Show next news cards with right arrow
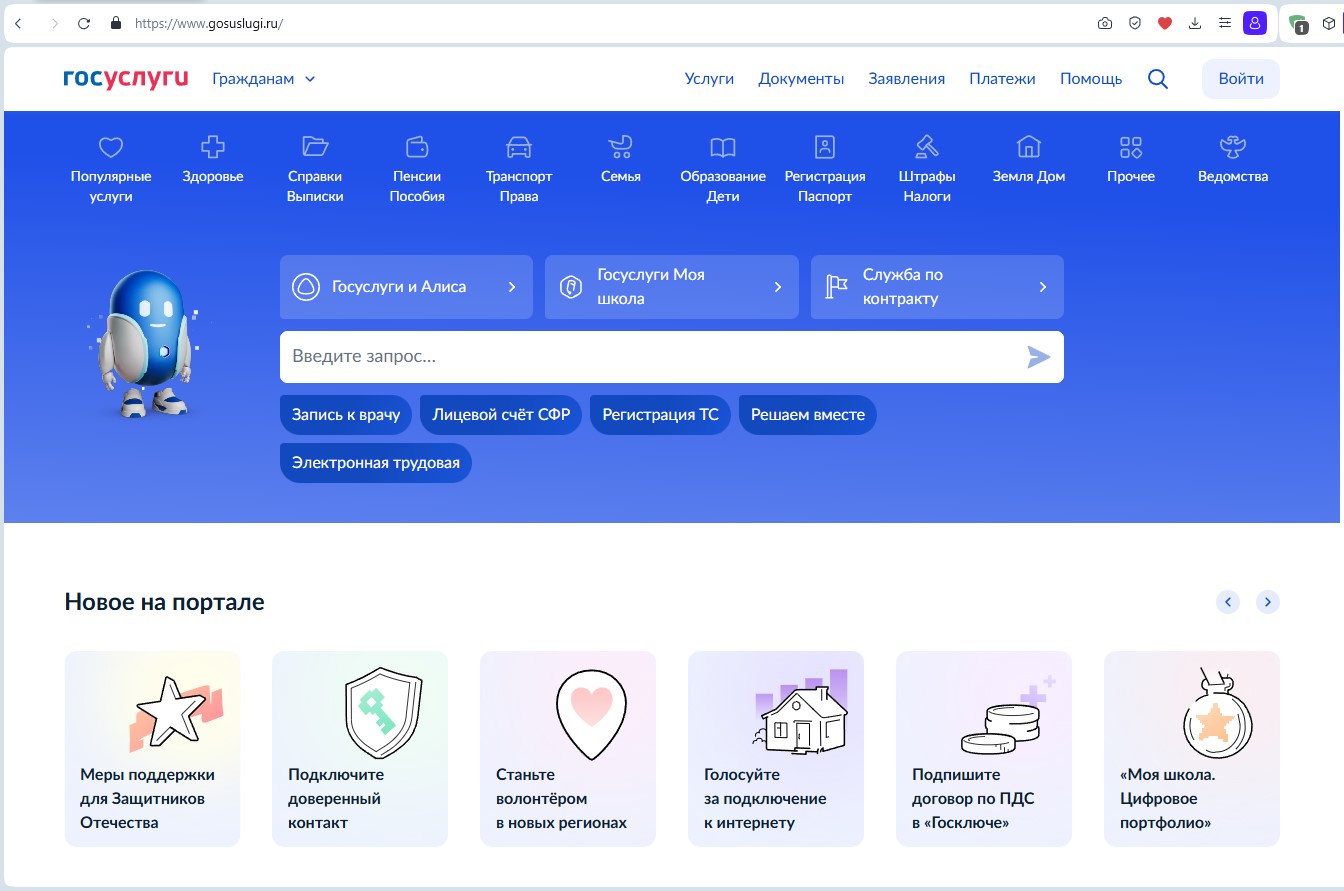The image size is (1344, 891). (x=1267, y=602)
